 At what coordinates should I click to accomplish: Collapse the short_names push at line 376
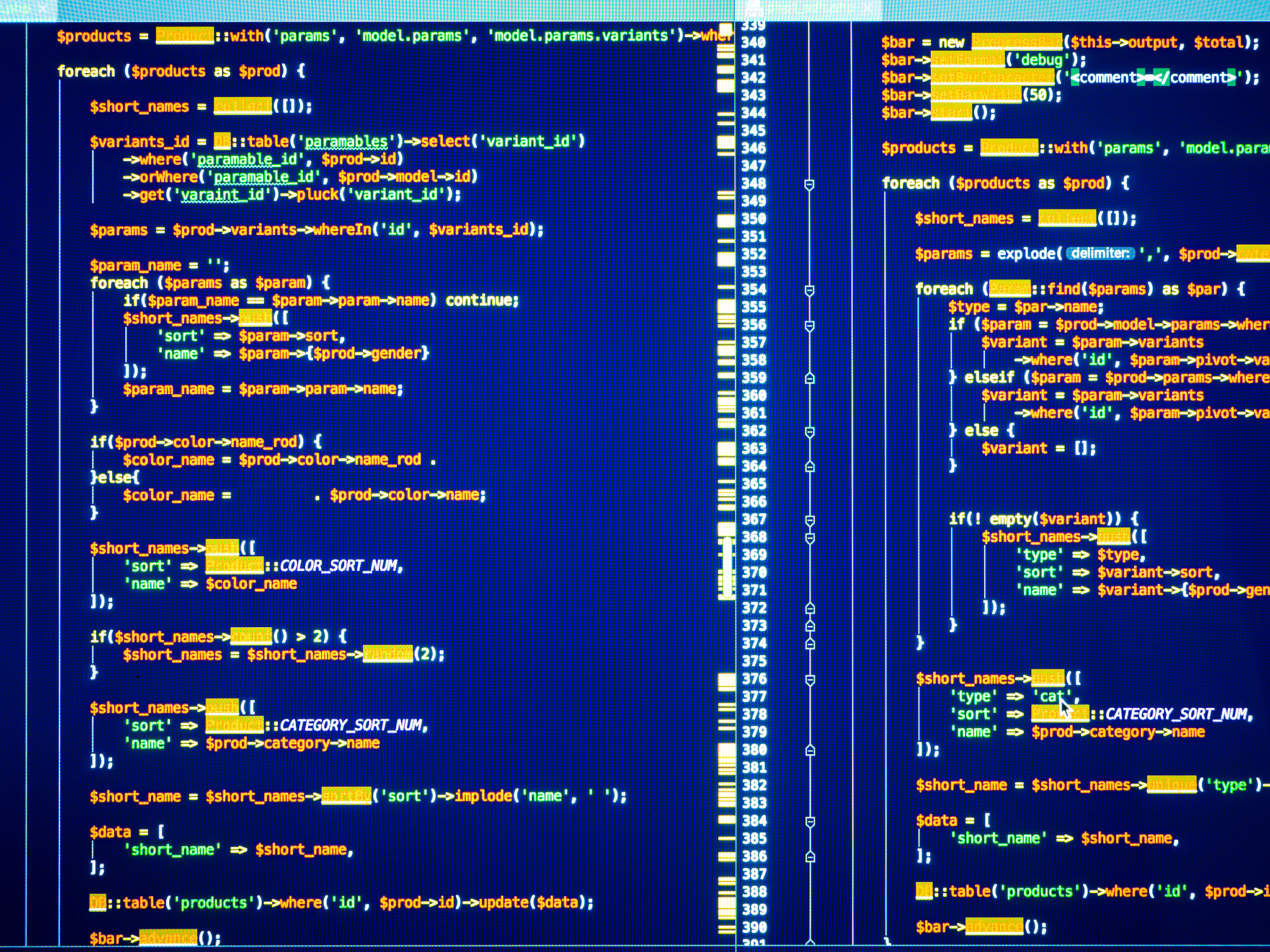pyautogui.click(x=809, y=680)
